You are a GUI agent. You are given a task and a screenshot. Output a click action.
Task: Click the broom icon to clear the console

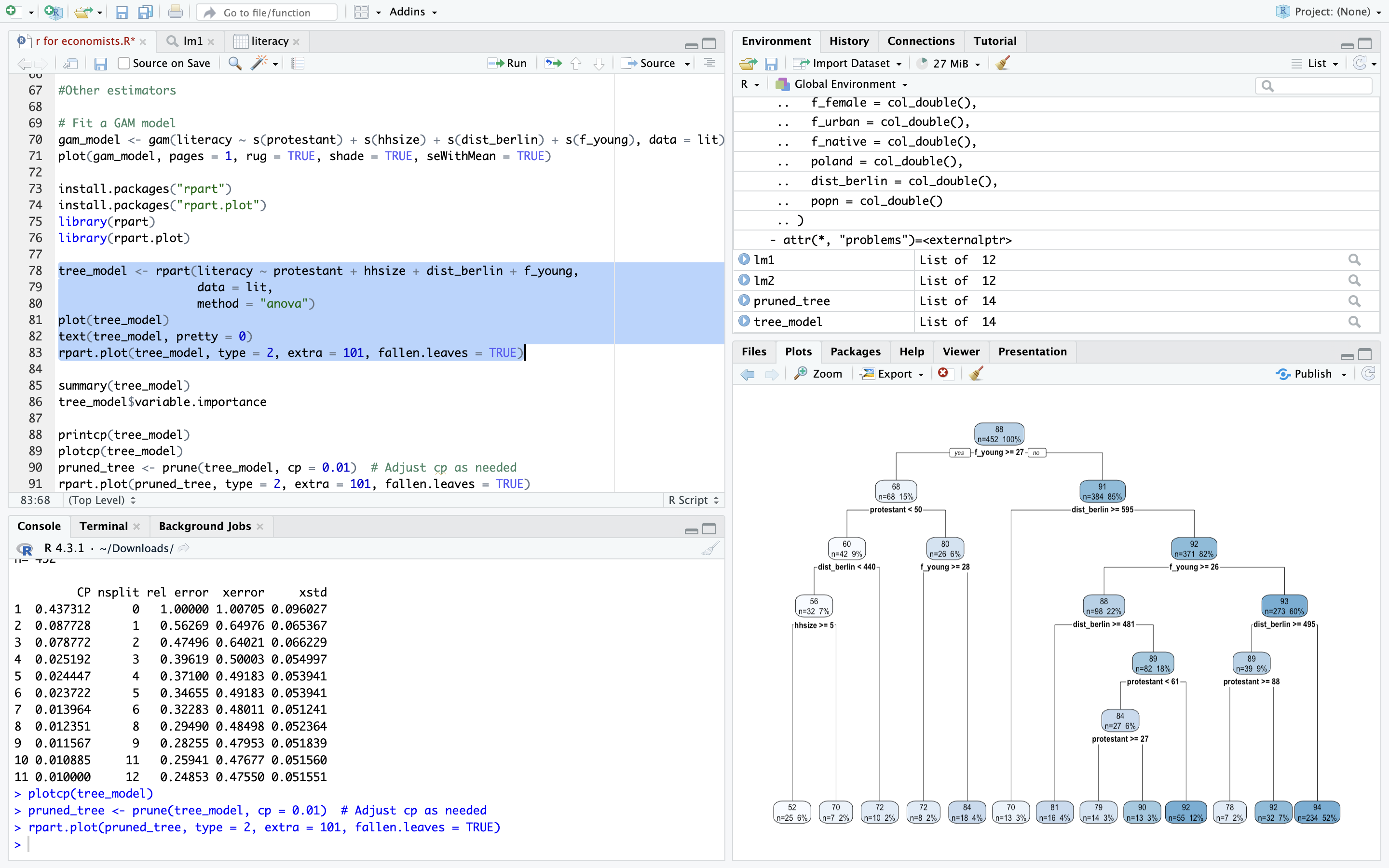pos(709,548)
